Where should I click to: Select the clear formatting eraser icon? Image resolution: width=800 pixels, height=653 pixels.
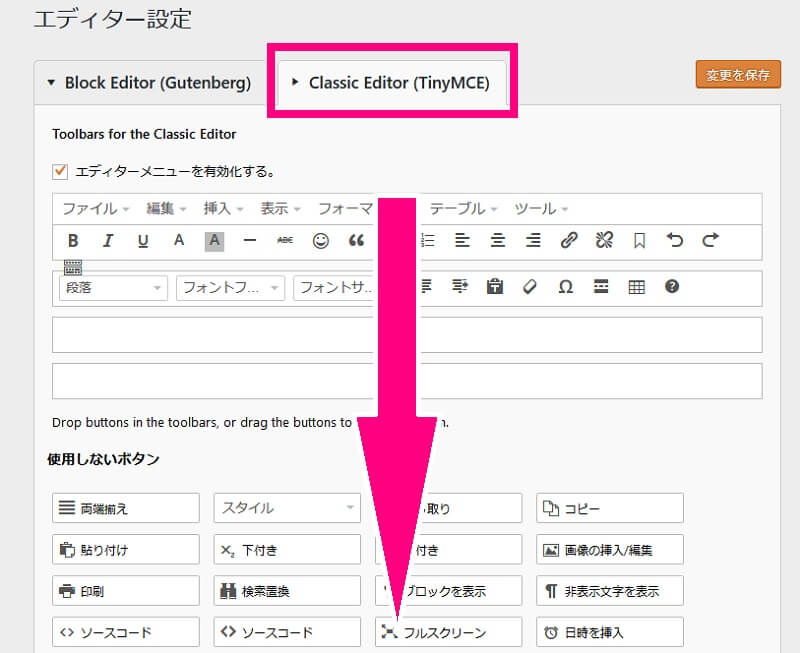pyautogui.click(x=530, y=287)
